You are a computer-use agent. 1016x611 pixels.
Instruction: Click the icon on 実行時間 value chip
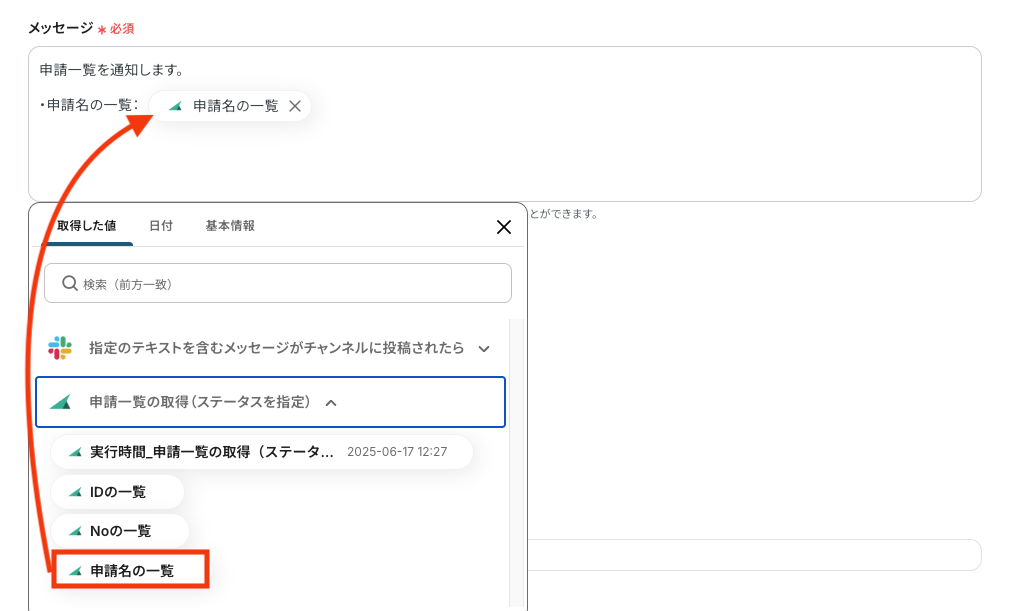[x=74, y=452]
